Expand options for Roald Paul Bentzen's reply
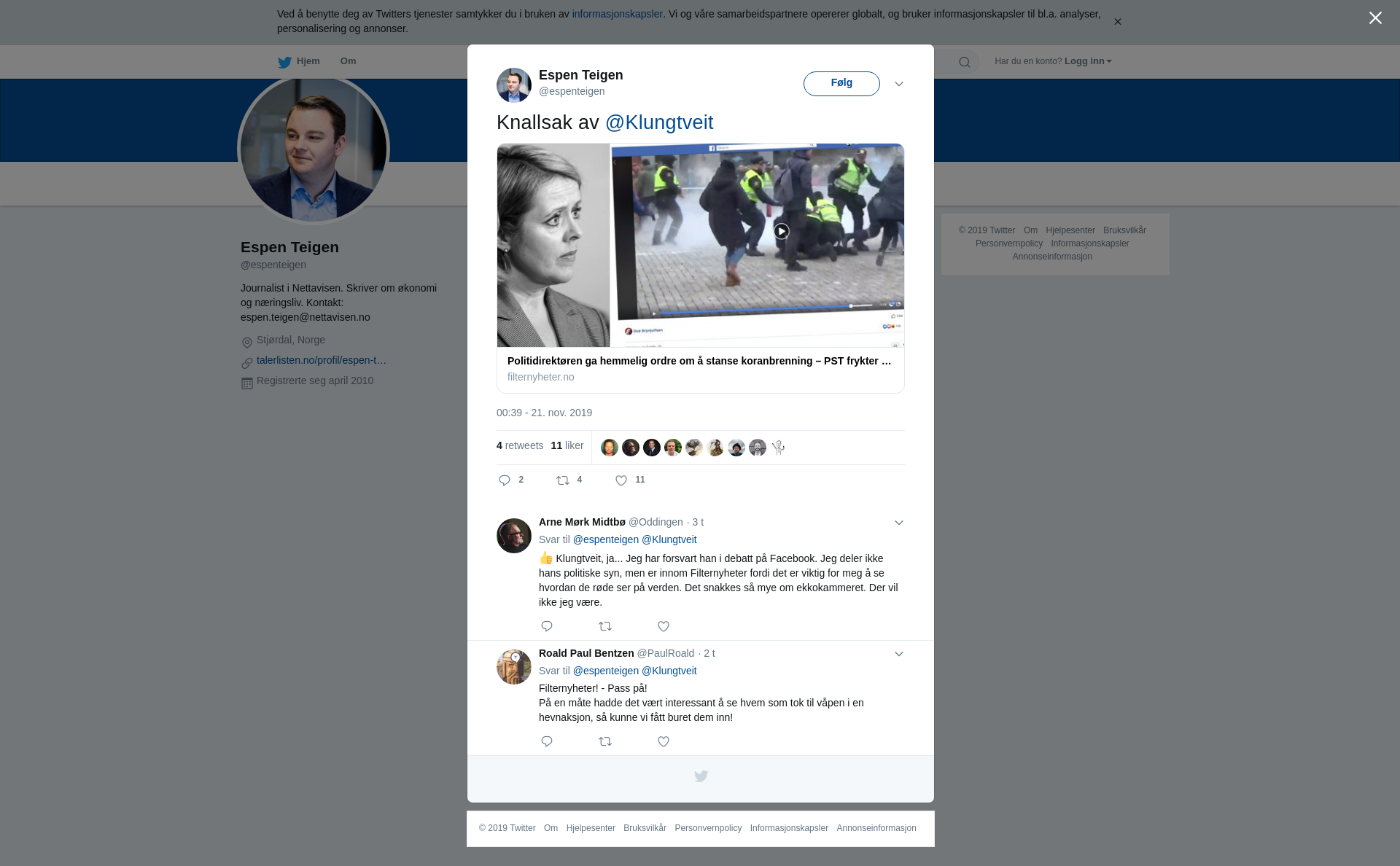Viewport: 1400px width, 866px height. pos(899,654)
